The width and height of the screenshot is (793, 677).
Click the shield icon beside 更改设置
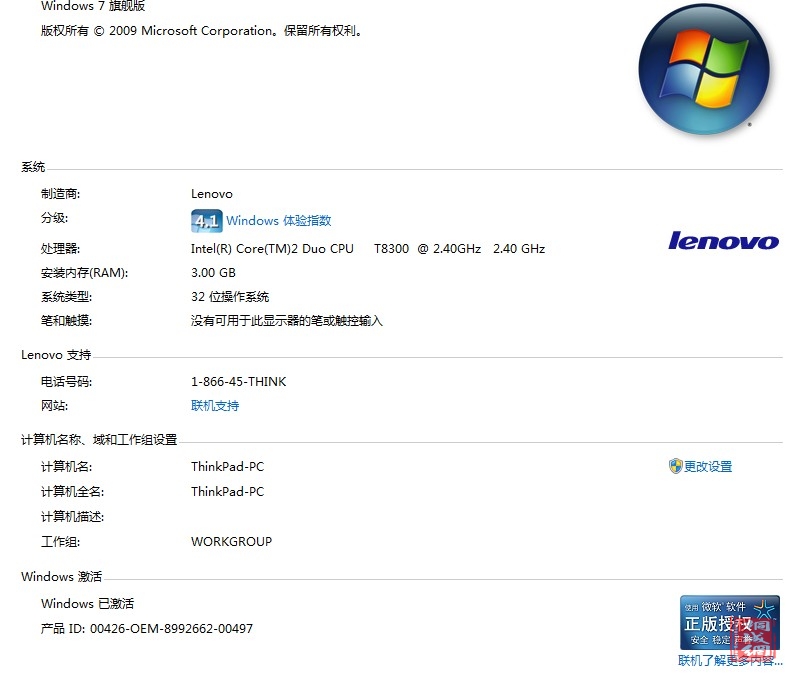[x=675, y=466]
